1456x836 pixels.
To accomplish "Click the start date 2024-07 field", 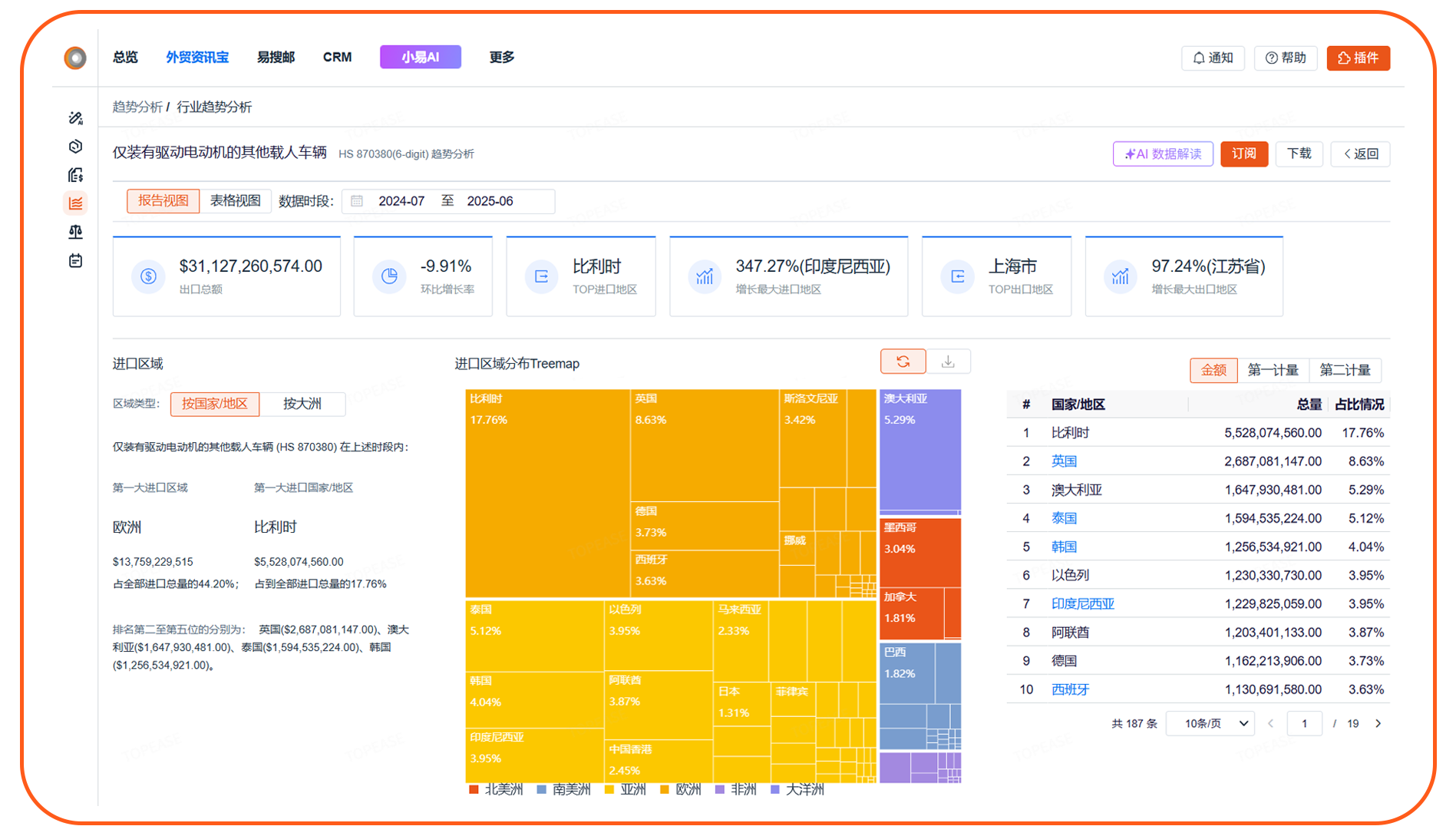I will coord(401,201).
